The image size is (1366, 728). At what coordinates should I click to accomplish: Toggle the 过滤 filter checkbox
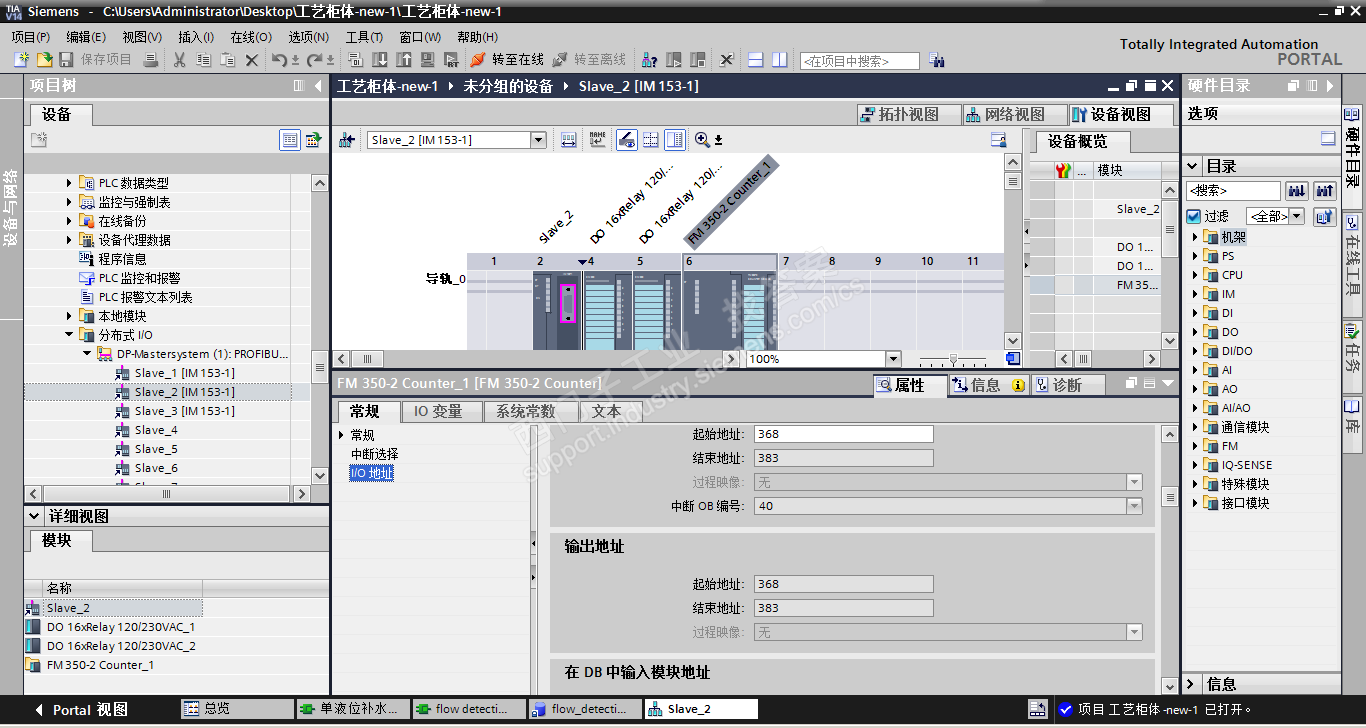(1193, 216)
